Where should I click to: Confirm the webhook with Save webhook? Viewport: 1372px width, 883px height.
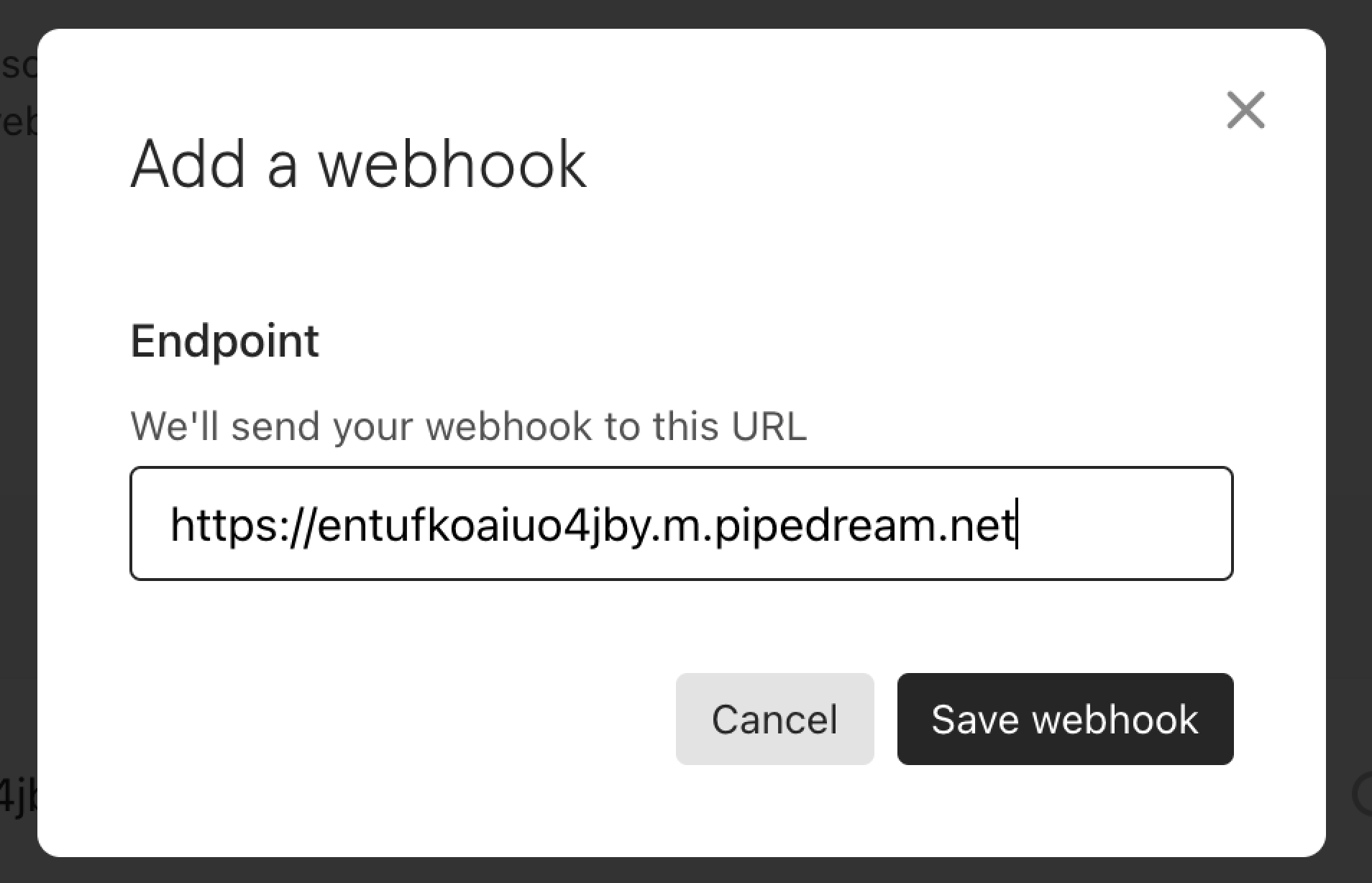point(1064,718)
